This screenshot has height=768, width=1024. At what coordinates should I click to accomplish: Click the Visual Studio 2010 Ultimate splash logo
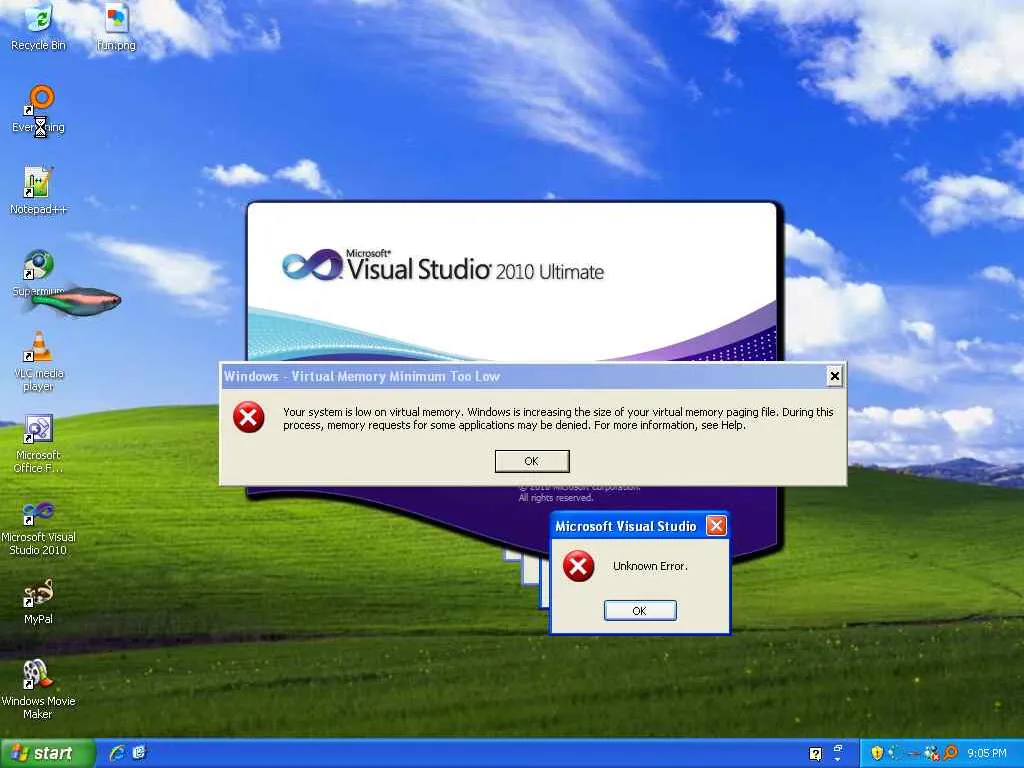click(443, 266)
